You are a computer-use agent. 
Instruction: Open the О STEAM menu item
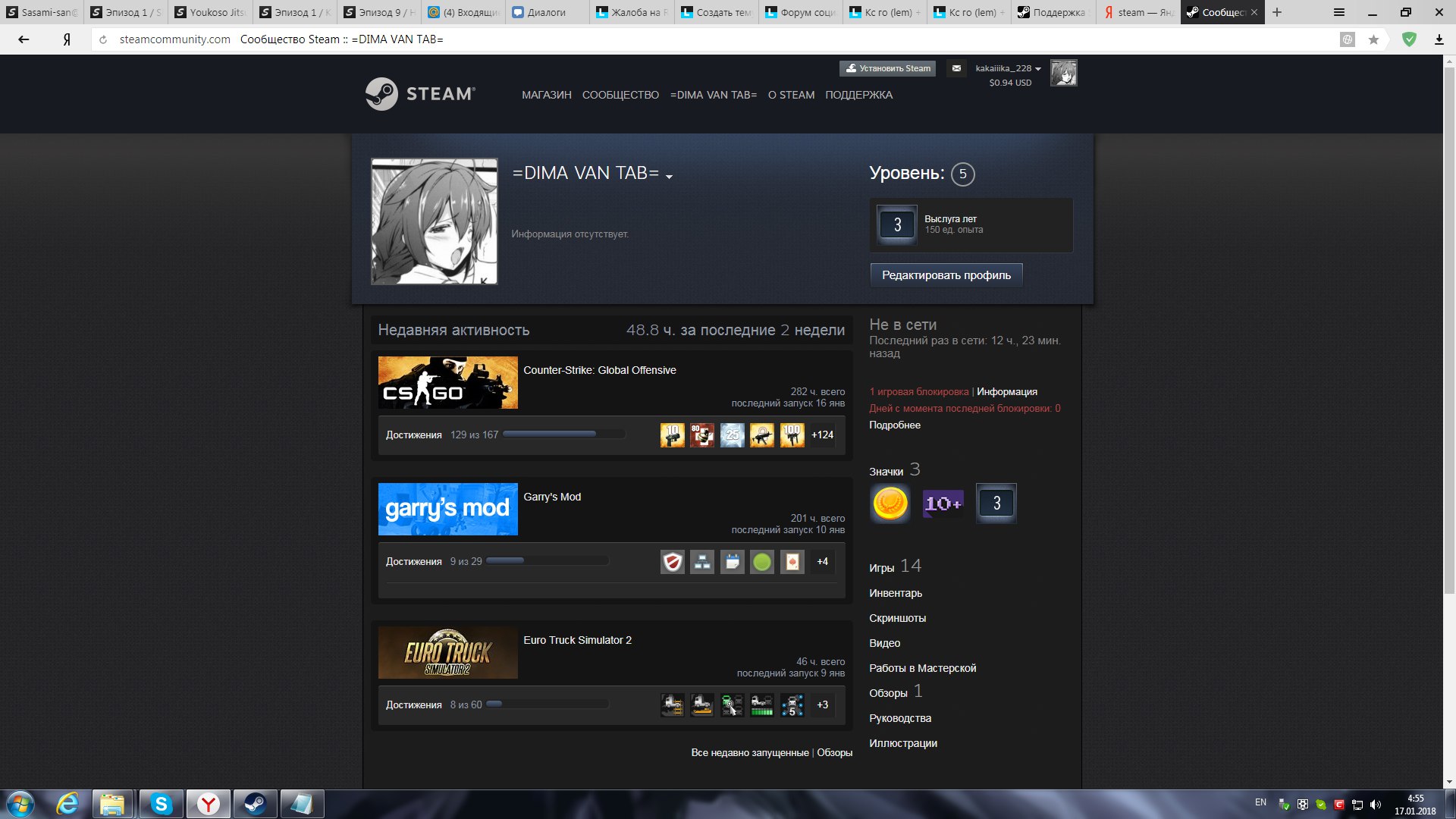[x=791, y=95]
